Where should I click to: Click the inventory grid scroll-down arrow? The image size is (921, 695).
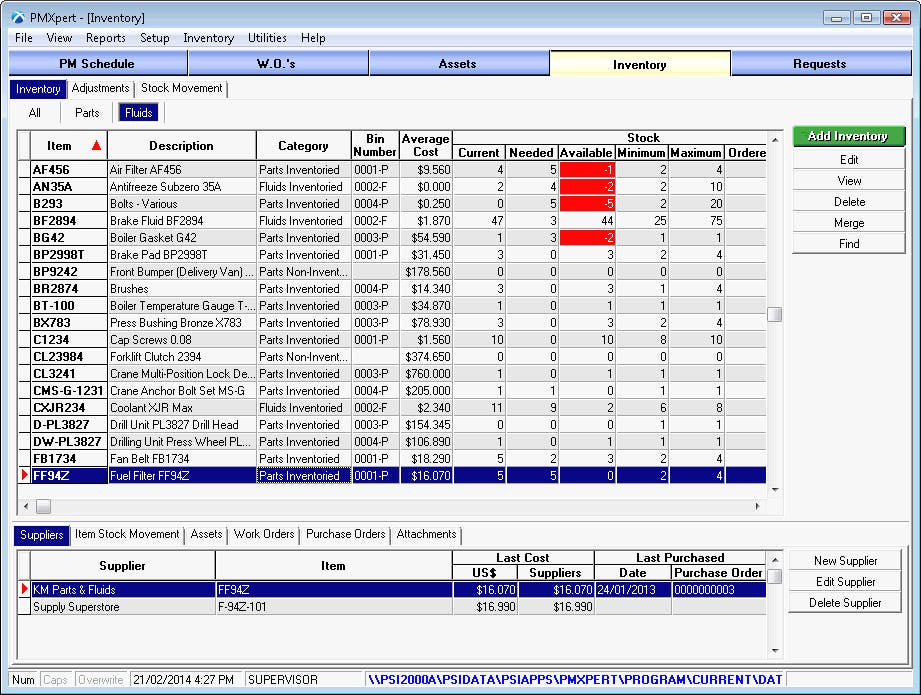coord(775,489)
